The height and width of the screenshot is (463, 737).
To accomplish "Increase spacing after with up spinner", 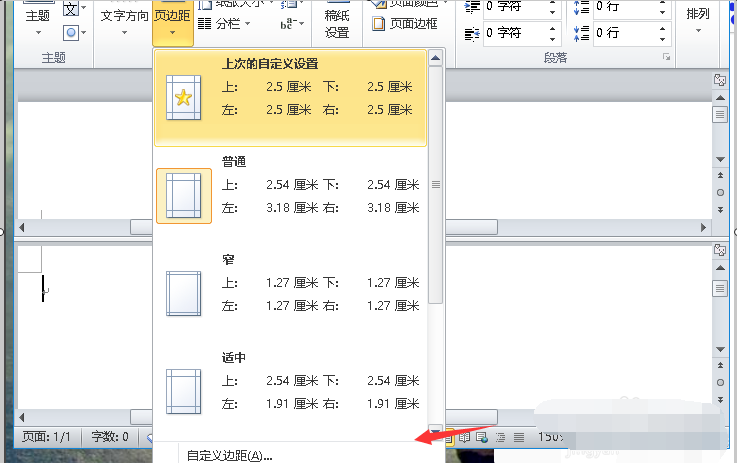I will coord(662,28).
